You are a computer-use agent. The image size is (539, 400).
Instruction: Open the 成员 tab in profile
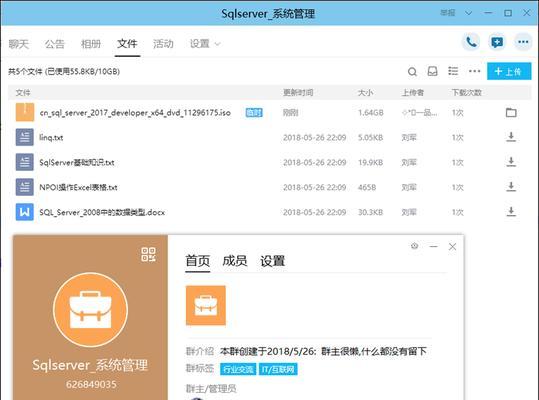(x=235, y=261)
